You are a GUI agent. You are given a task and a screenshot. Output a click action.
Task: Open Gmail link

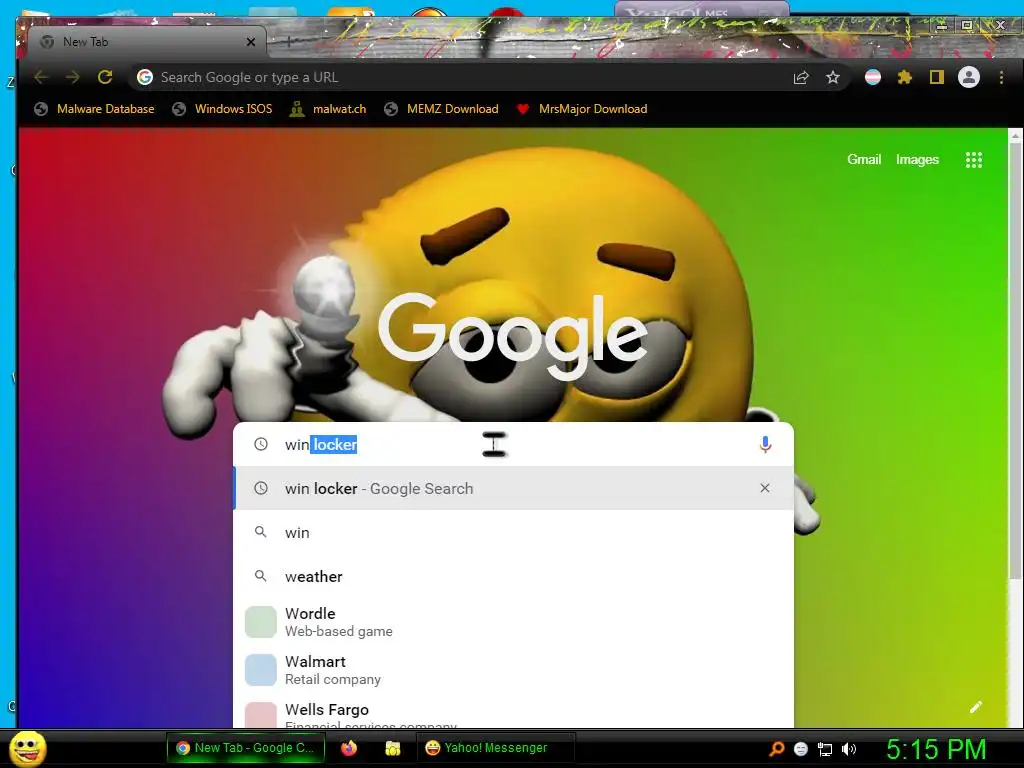pyautogui.click(x=864, y=159)
